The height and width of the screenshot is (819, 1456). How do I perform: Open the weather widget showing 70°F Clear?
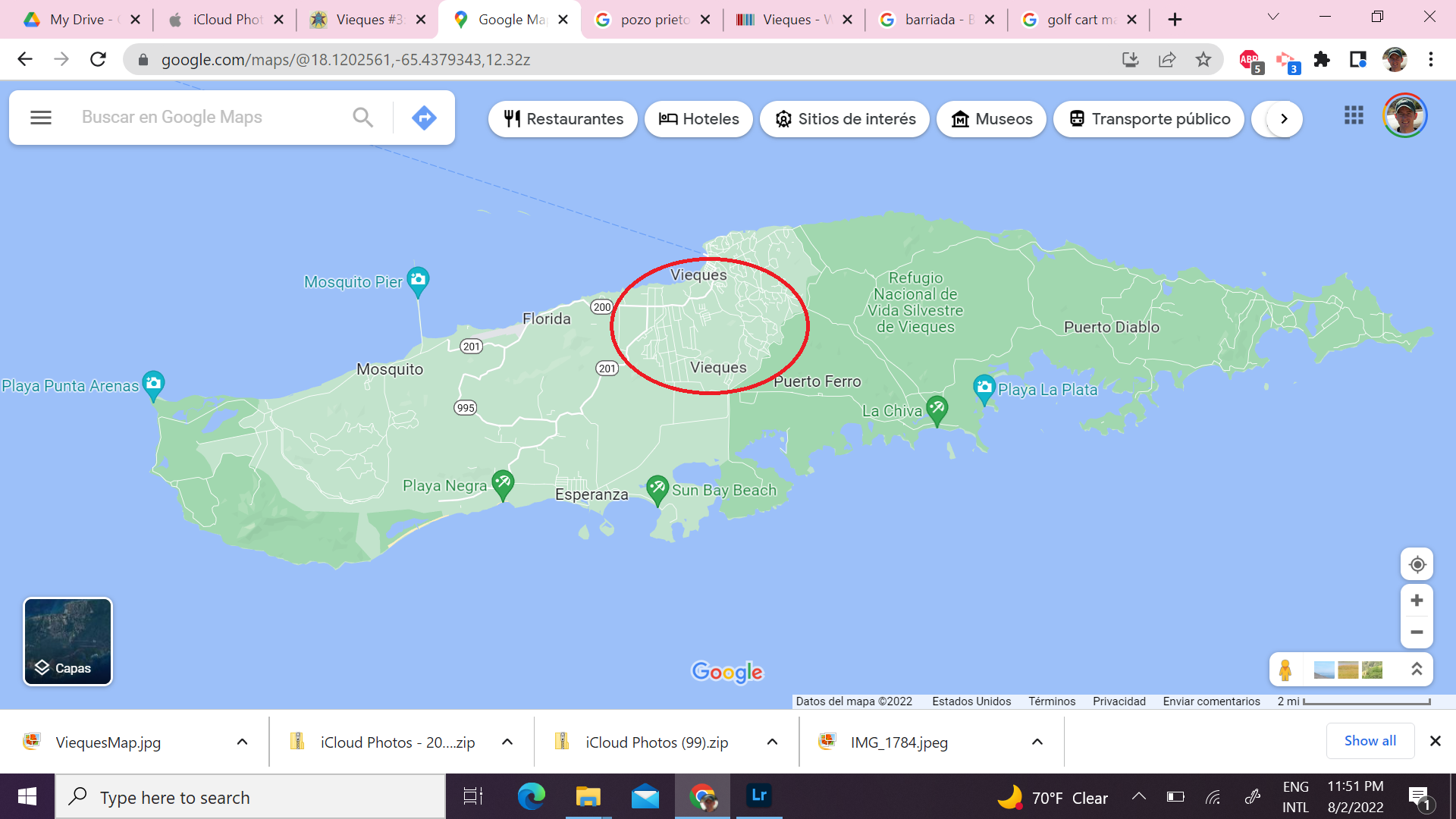pyautogui.click(x=1052, y=798)
